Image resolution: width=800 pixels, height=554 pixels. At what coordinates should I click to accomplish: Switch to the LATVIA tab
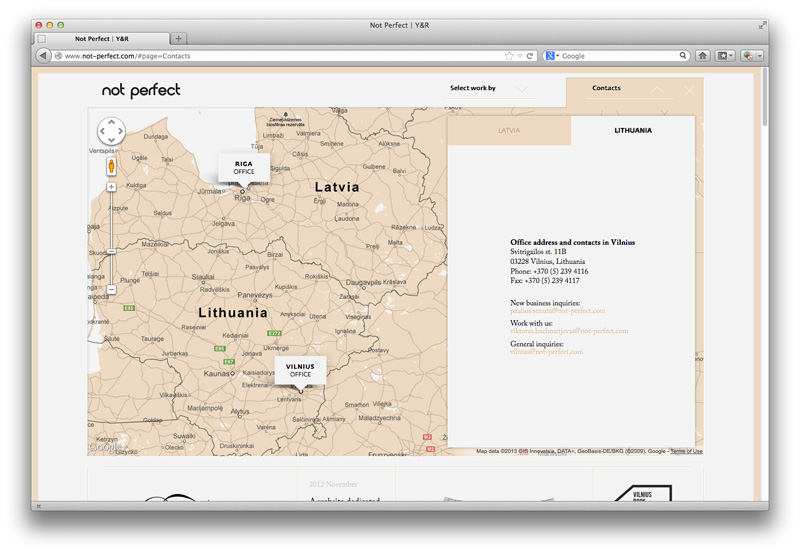(509, 131)
